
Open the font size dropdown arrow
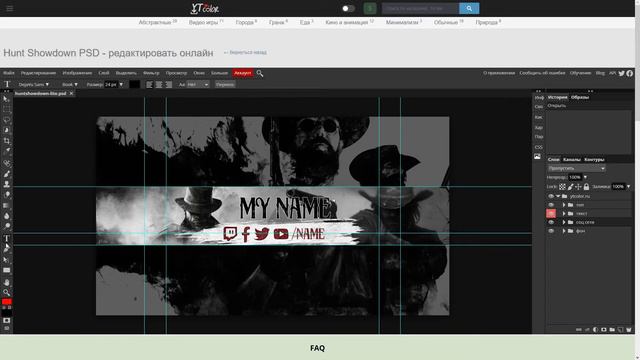[121, 84]
